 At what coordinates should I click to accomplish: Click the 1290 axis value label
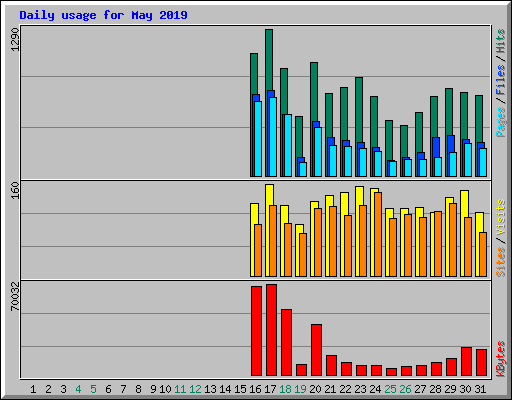pos(15,39)
